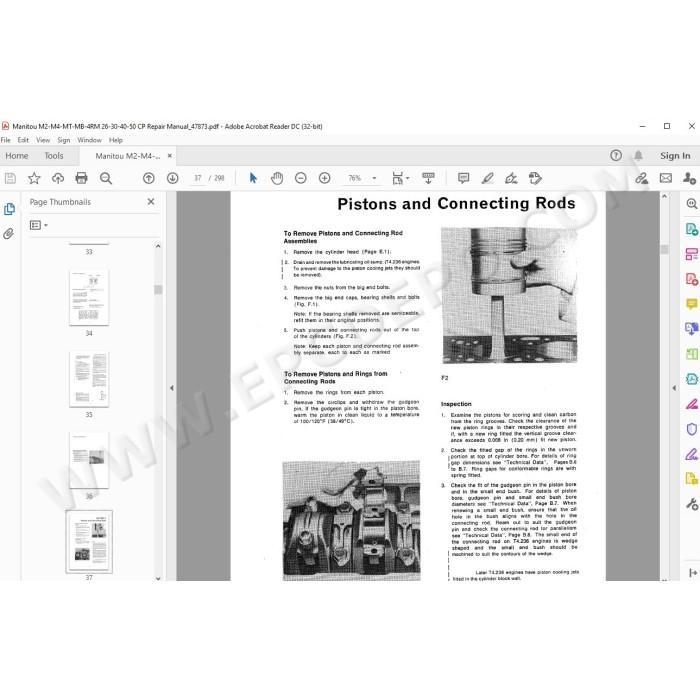Screen dimensions: 700x700
Task: Go to next page arrow
Action: tap(173, 178)
